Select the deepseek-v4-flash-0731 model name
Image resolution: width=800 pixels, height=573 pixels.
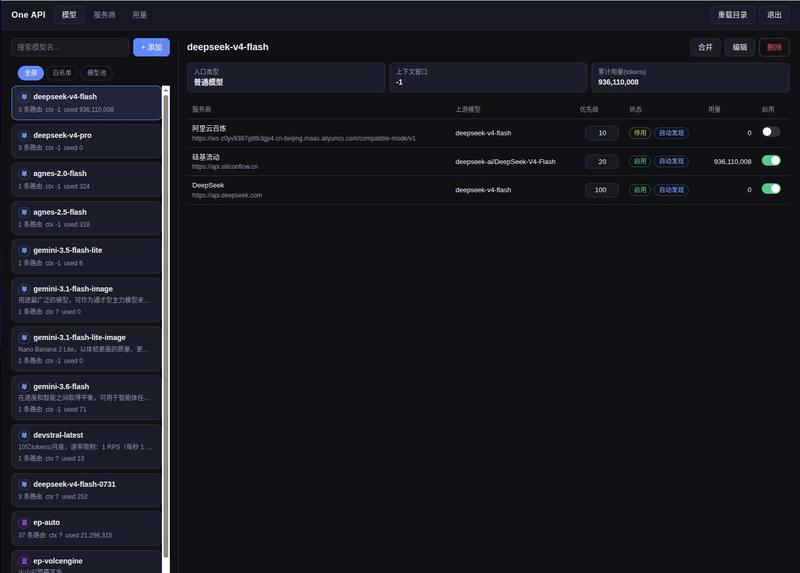pos(74,484)
